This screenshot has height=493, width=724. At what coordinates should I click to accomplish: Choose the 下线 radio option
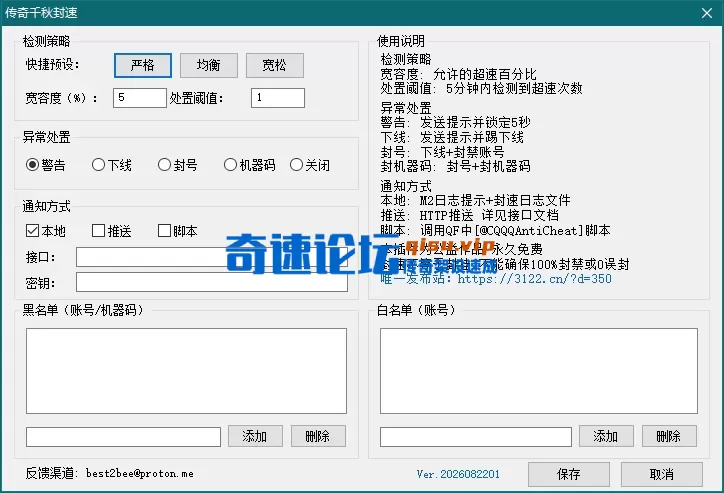pyautogui.click(x=112, y=165)
